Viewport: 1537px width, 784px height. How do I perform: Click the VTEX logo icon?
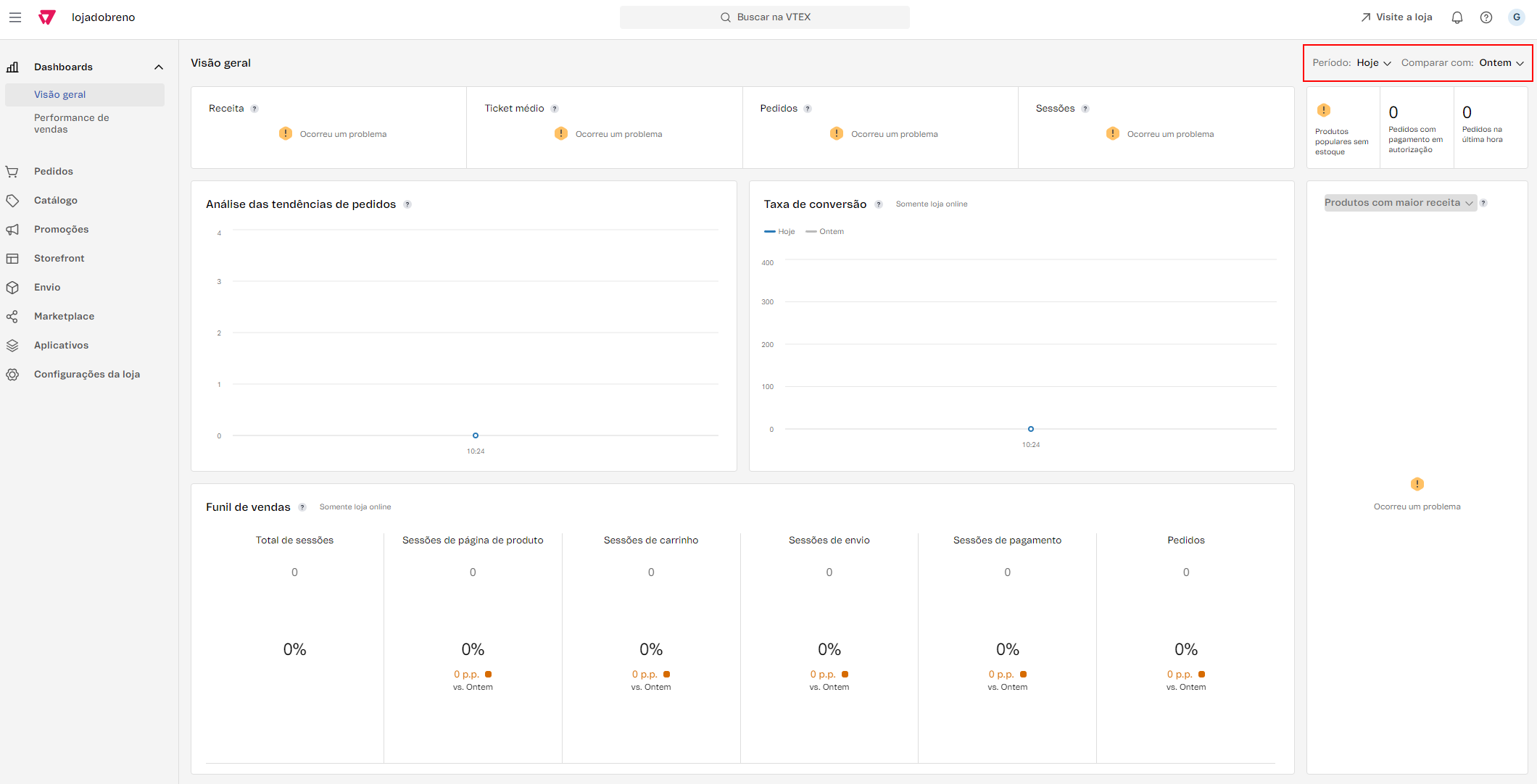(x=47, y=17)
